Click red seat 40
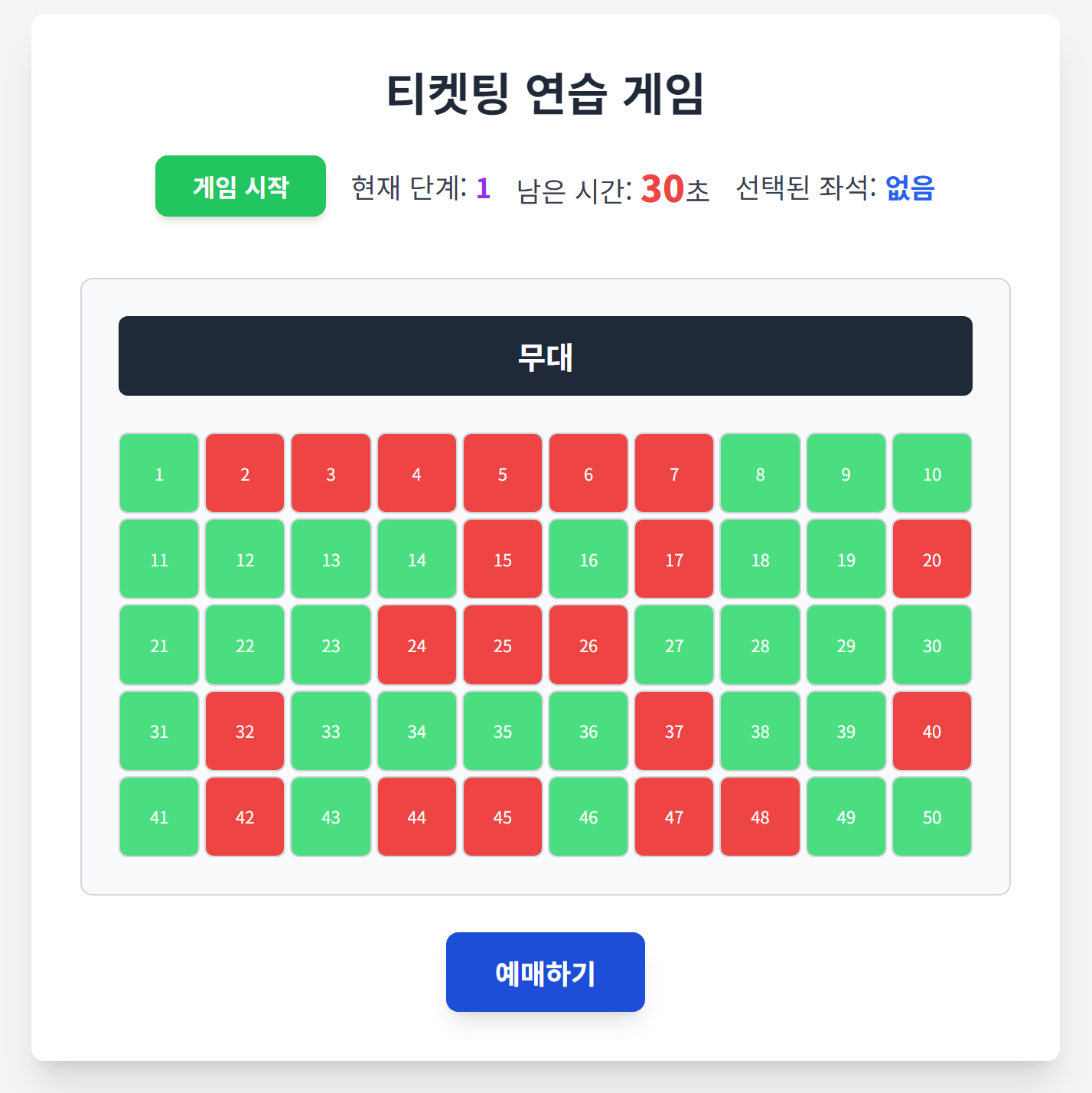The width and height of the screenshot is (1092, 1093). [931, 730]
